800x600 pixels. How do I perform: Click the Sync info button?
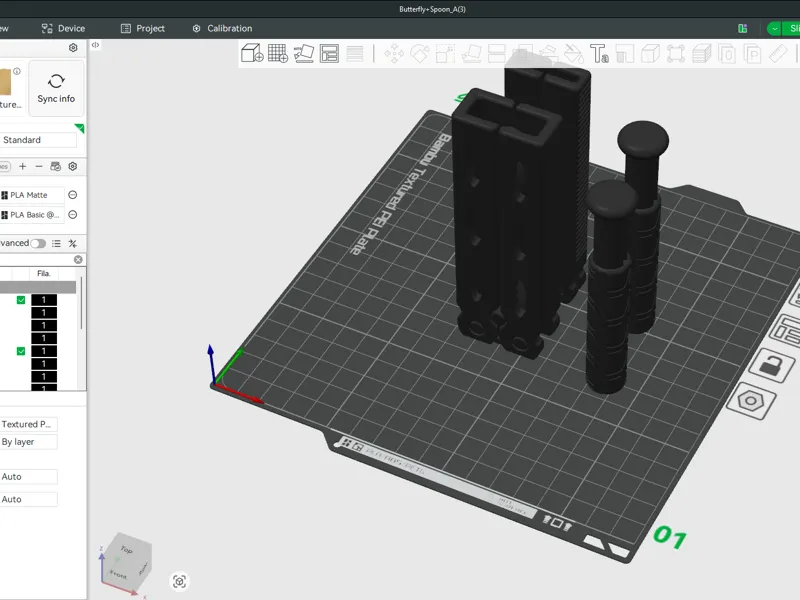[x=56, y=89]
